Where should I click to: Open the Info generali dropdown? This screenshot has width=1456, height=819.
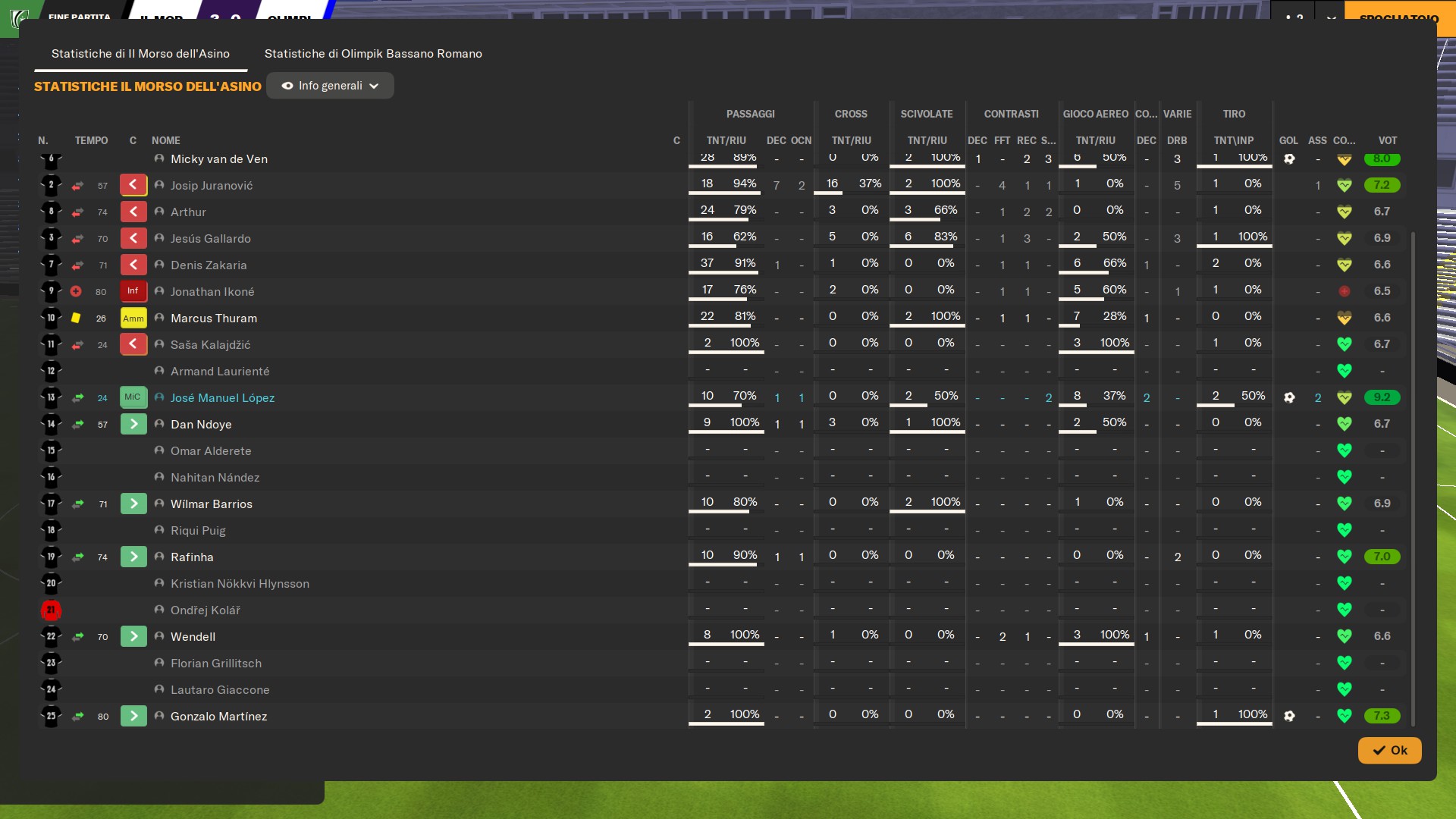[x=331, y=86]
